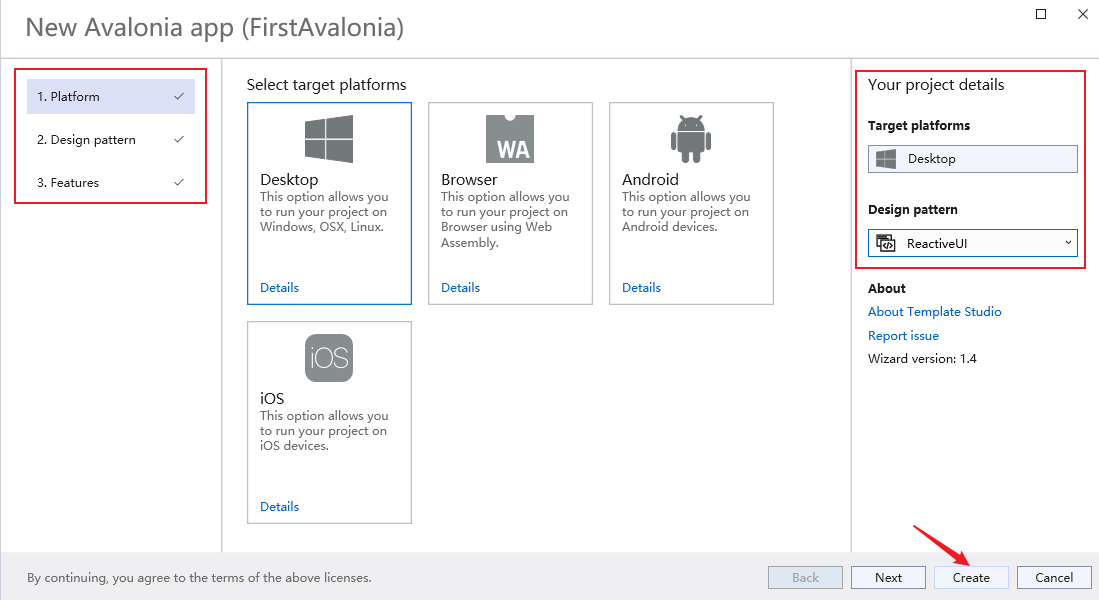
Task: Select the Browser platform card
Action: pyautogui.click(x=510, y=203)
